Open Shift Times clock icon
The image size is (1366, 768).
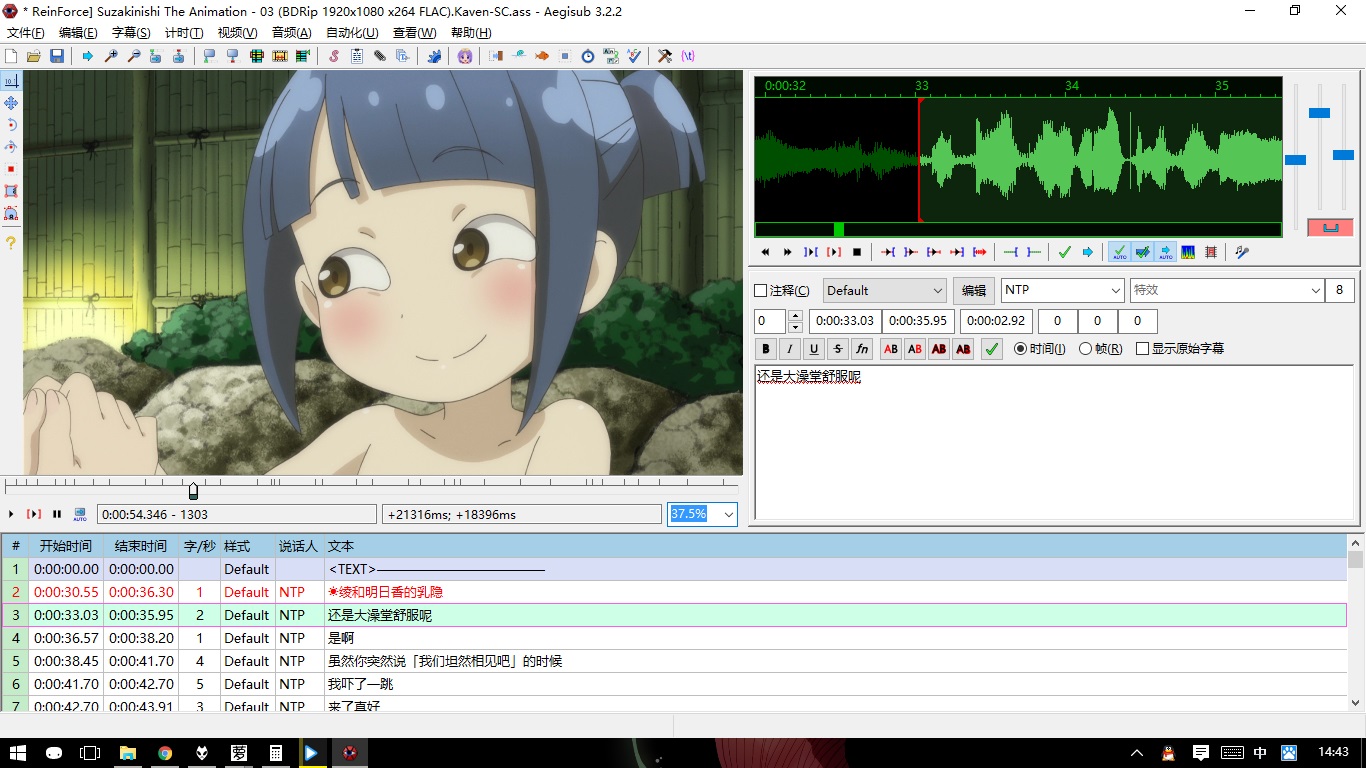pyautogui.click(x=588, y=56)
